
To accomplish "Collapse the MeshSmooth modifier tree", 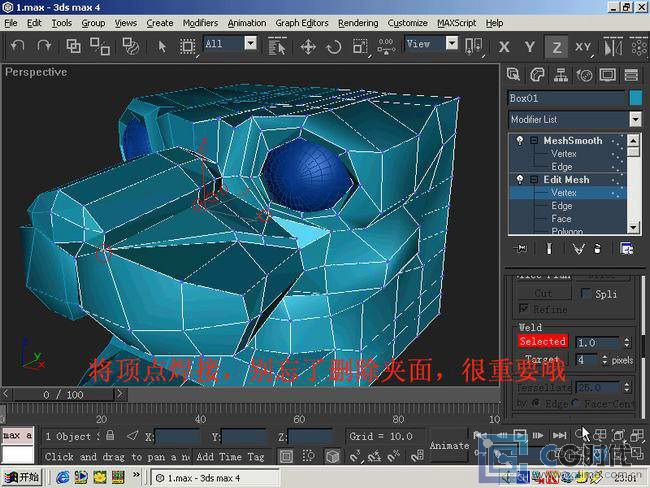I will (534, 141).
